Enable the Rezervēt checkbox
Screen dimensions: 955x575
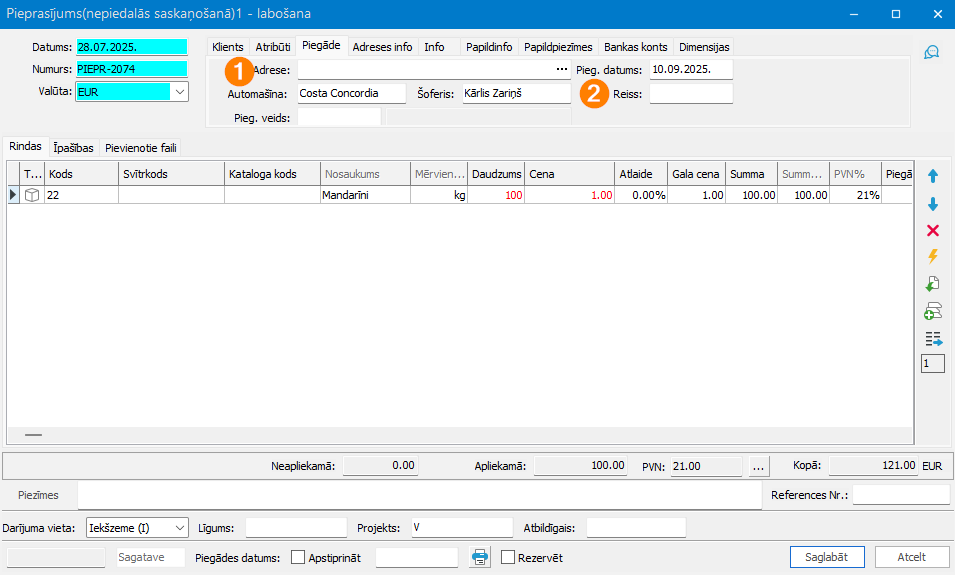tap(508, 557)
